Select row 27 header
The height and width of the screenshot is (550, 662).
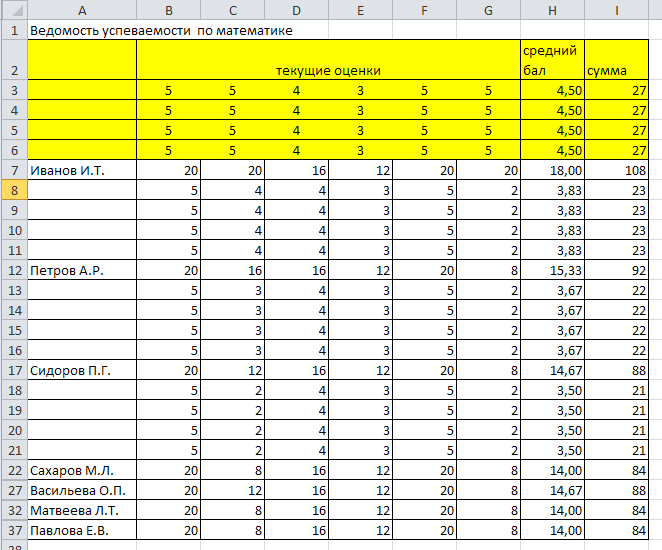[x=15, y=490]
